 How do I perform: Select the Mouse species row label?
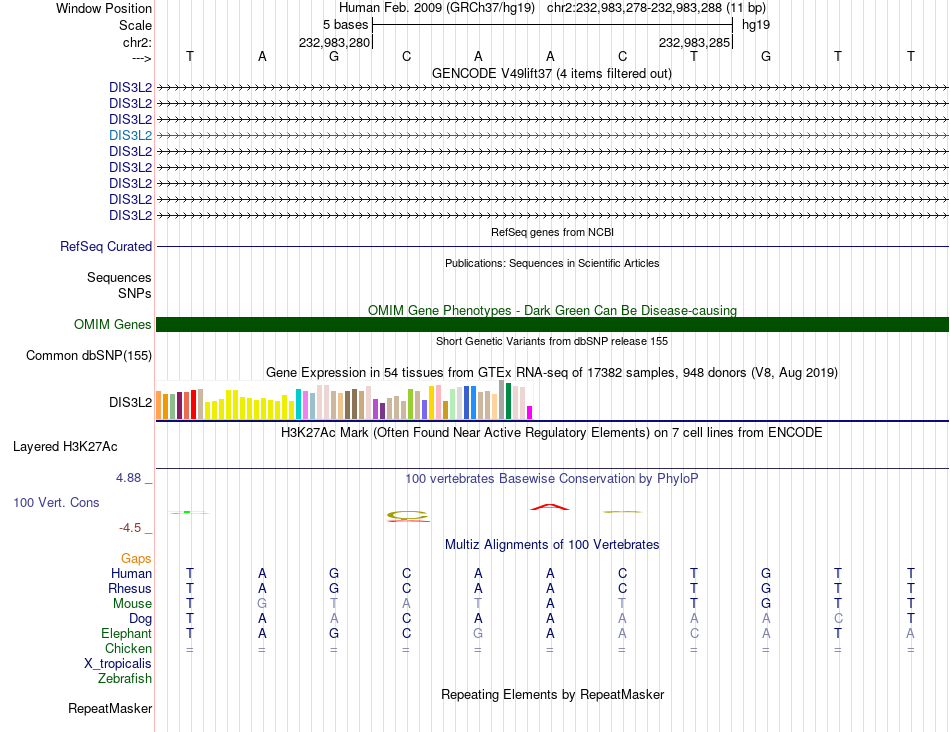pos(132,604)
